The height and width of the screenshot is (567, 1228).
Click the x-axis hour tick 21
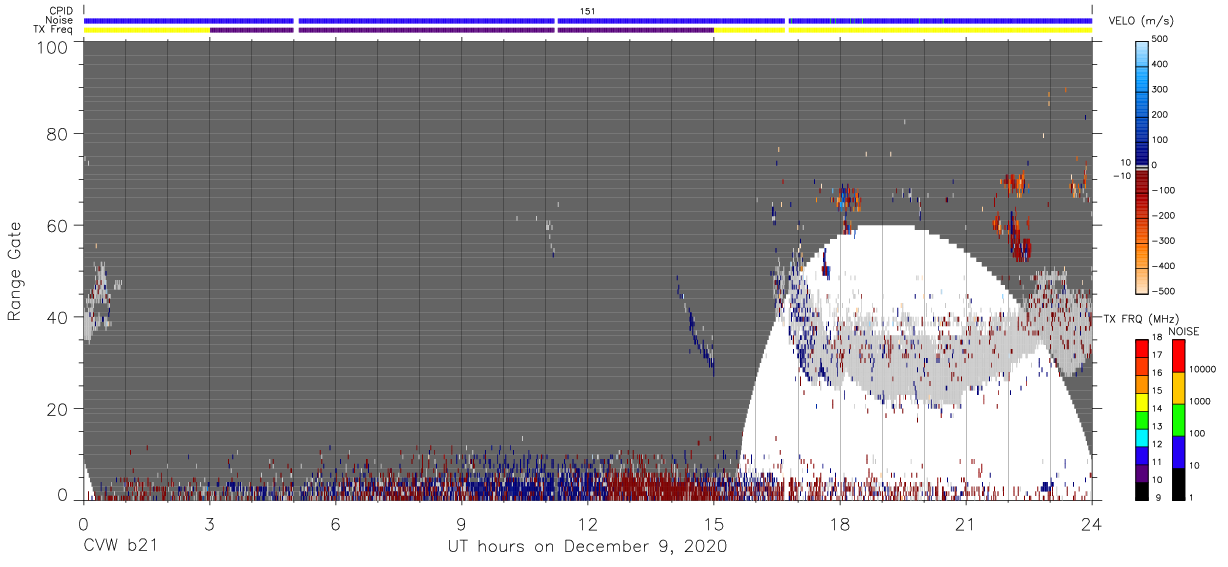click(966, 523)
